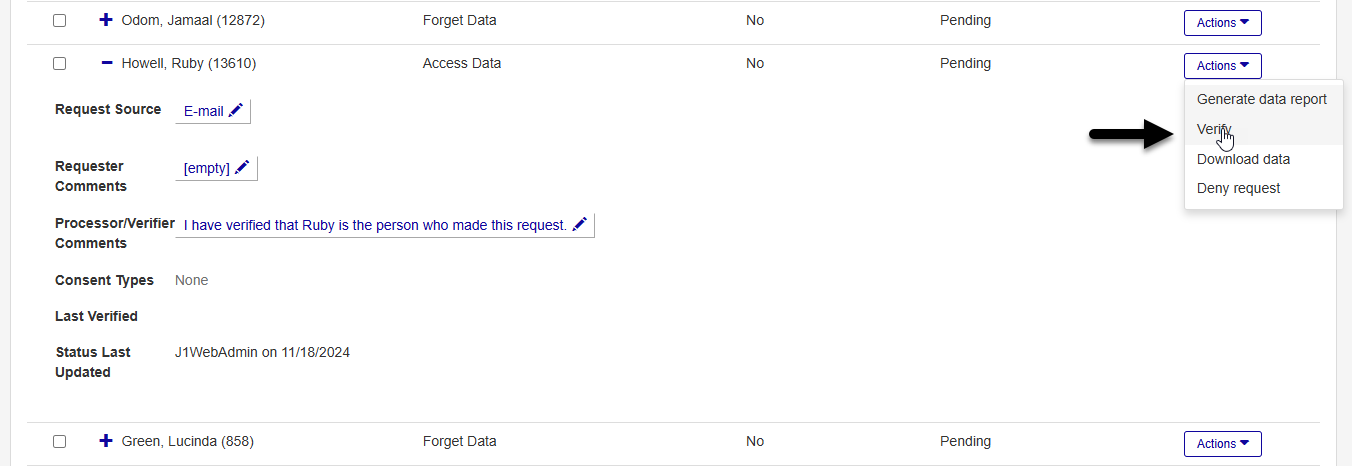1352x466 pixels.
Task: Edit the [empty] requester comments field
Action: [207, 168]
